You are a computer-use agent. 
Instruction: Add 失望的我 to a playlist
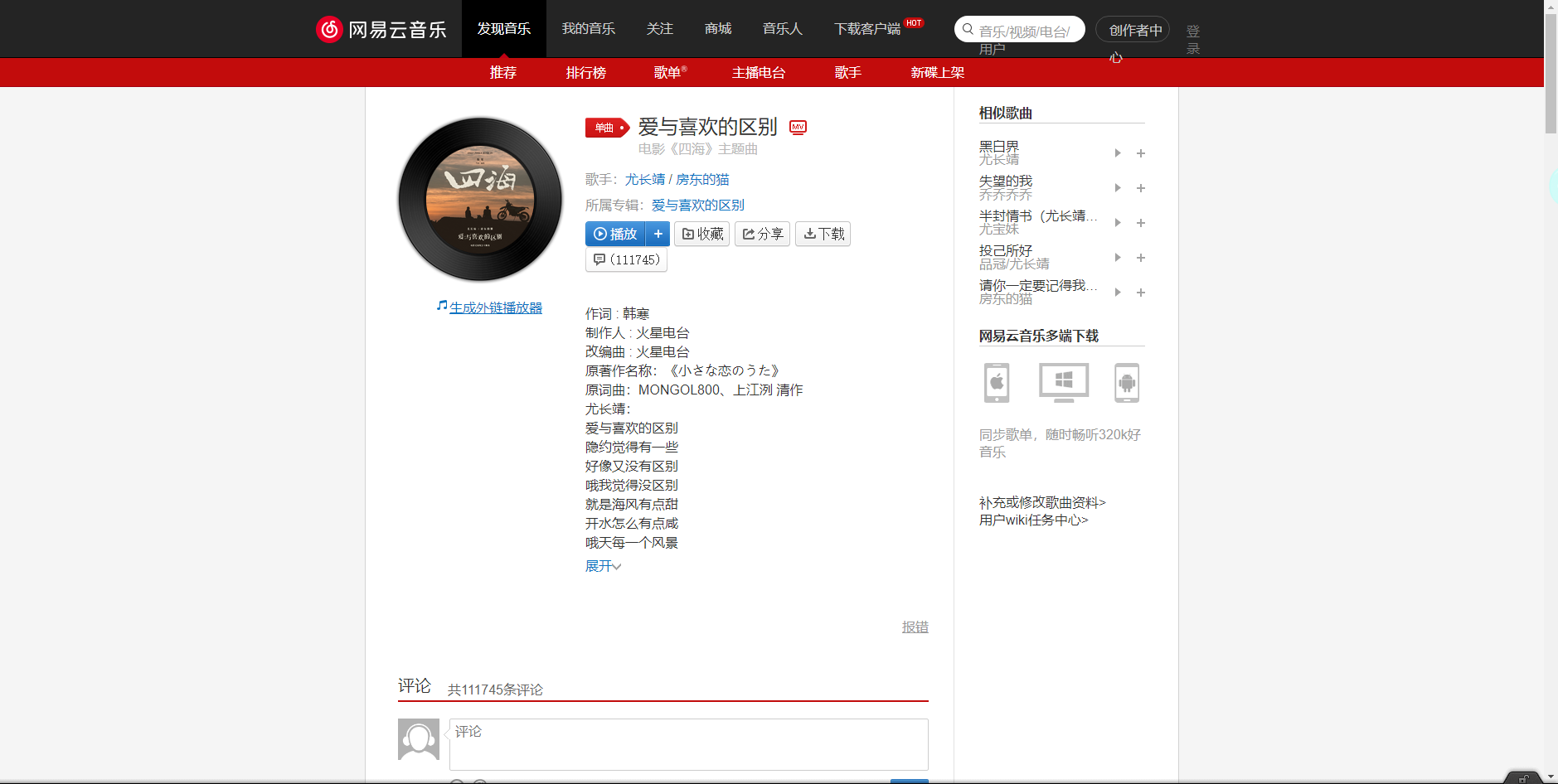pyautogui.click(x=1140, y=187)
